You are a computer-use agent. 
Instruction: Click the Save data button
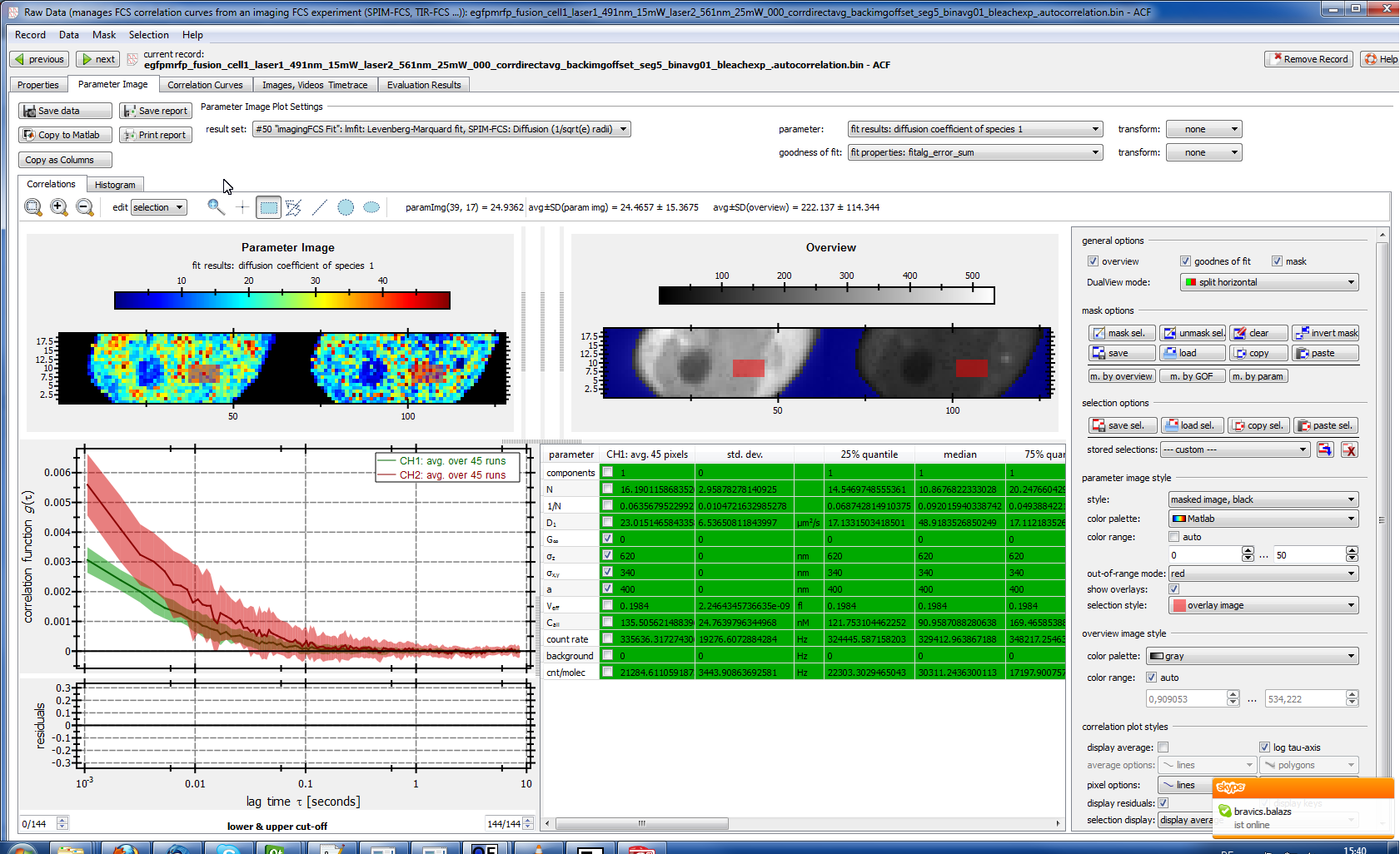click(65, 111)
